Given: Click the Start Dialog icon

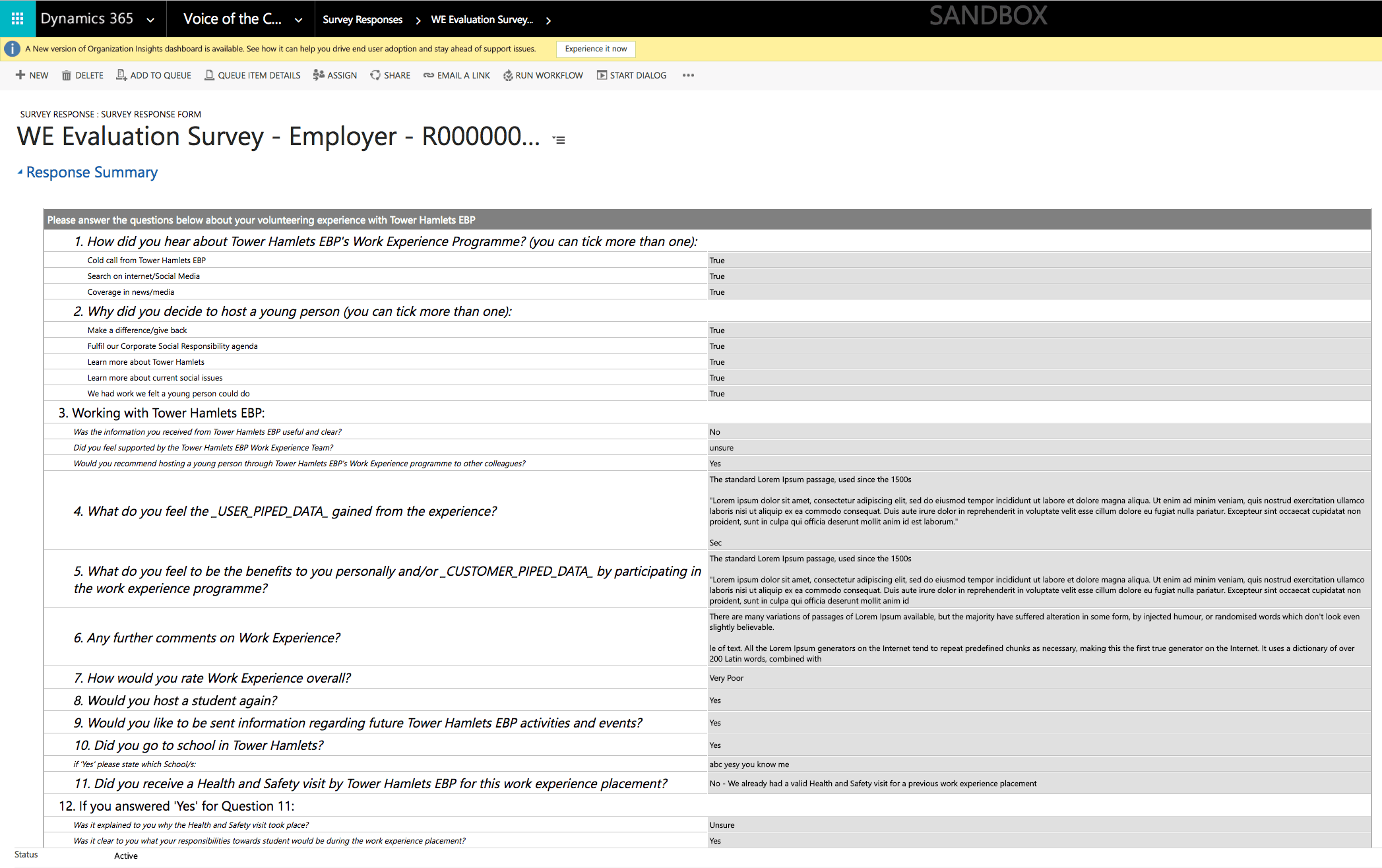Looking at the screenshot, I should coord(602,75).
